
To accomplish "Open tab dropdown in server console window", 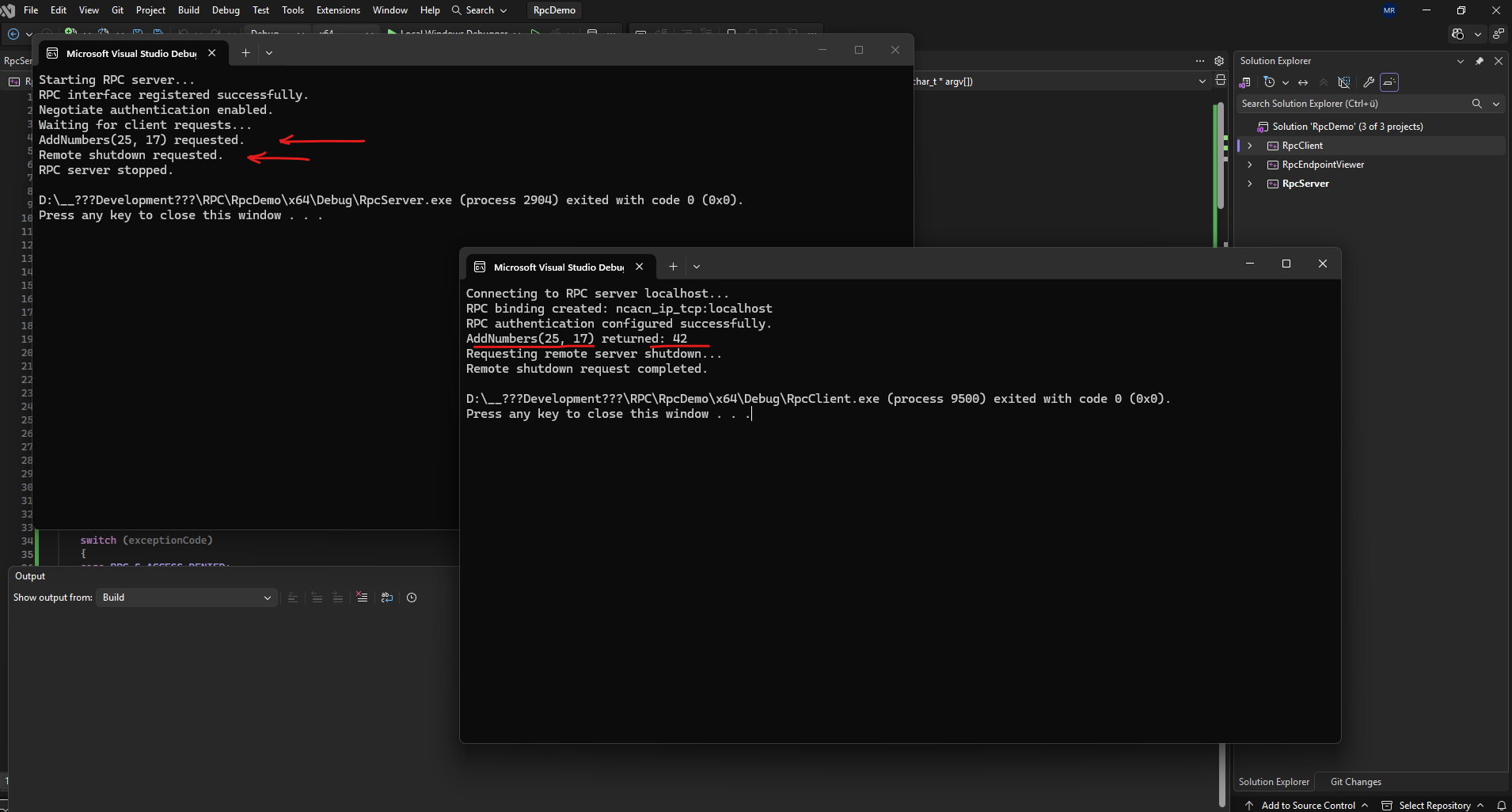I will pos(269,53).
